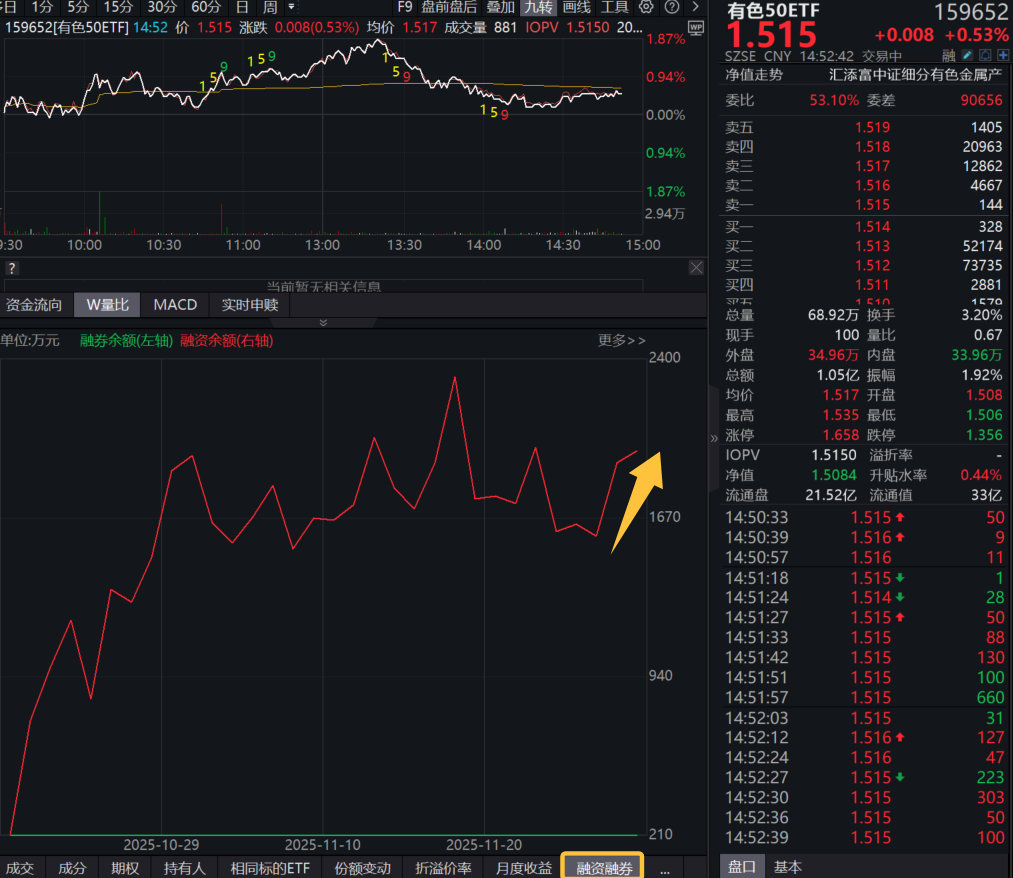Click 汇添富中证细分有色金属产 index name

tap(915, 75)
